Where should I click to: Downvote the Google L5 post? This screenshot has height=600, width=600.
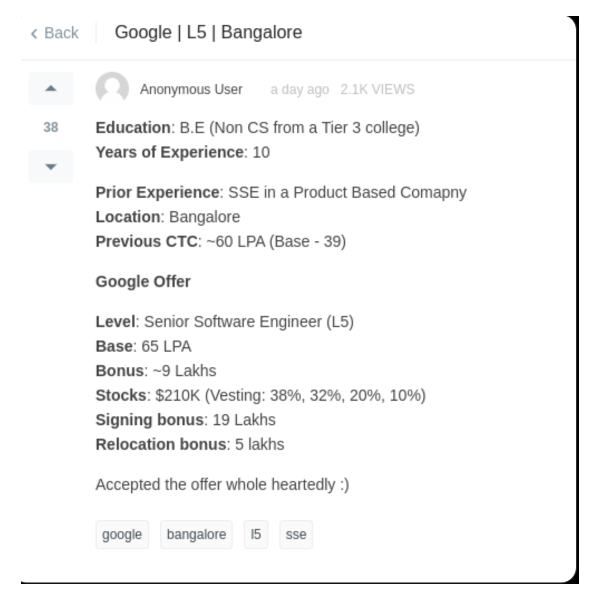click(x=51, y=165)
